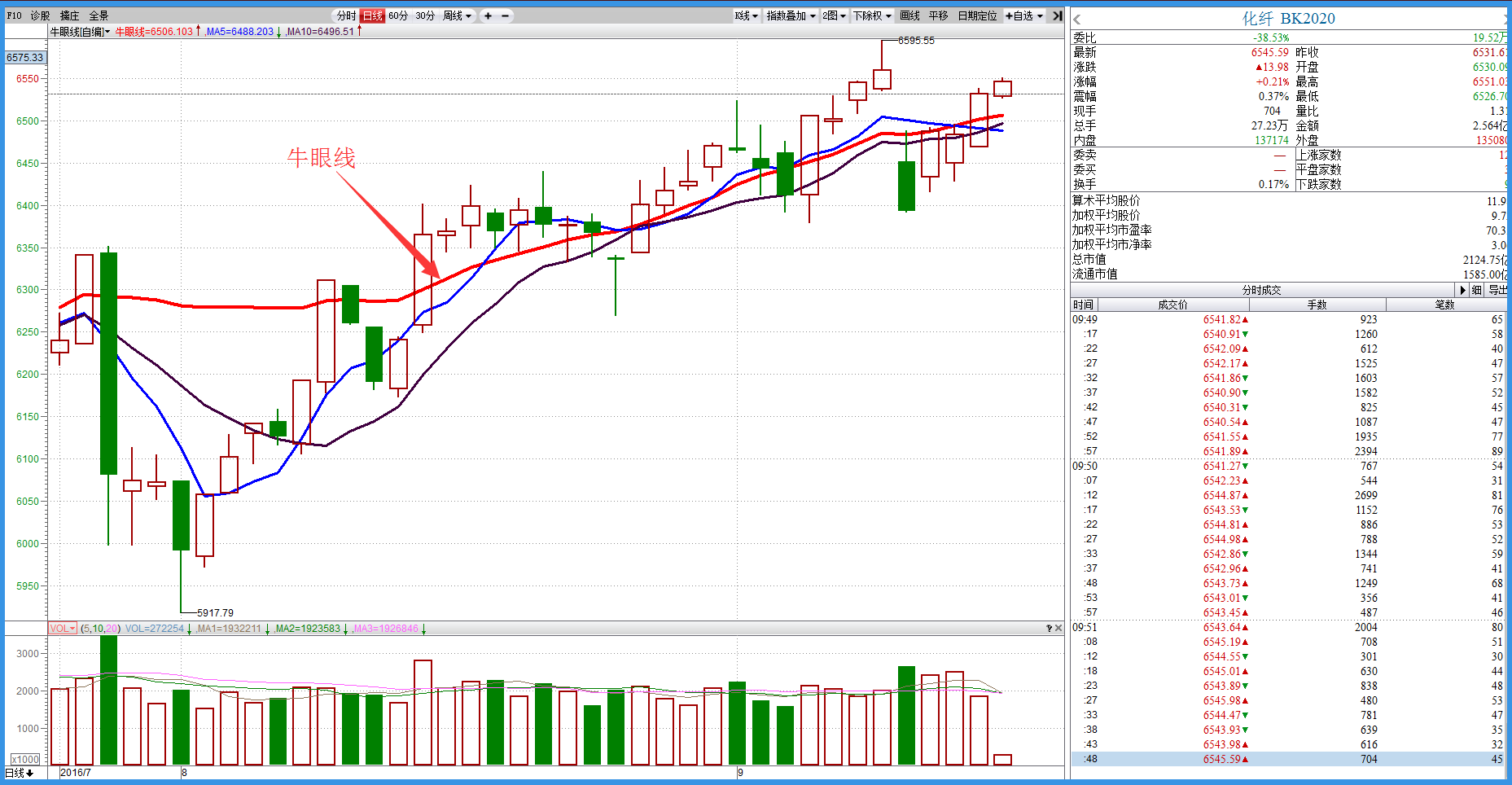Click 最新 price value 6545.59 in quote
Image resolution: width=1512 pixels, height=785 pixels.
click(1269, 53)
